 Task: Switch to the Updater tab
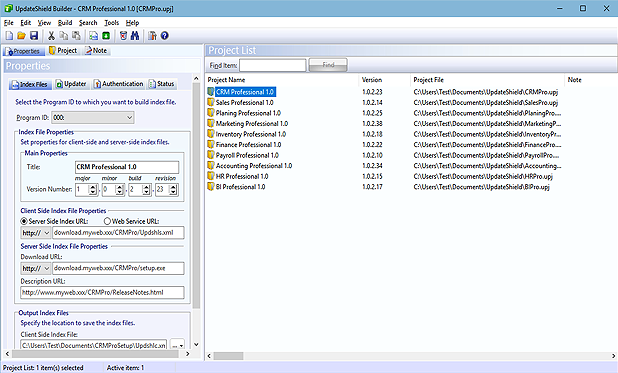(x=71, y=84)
